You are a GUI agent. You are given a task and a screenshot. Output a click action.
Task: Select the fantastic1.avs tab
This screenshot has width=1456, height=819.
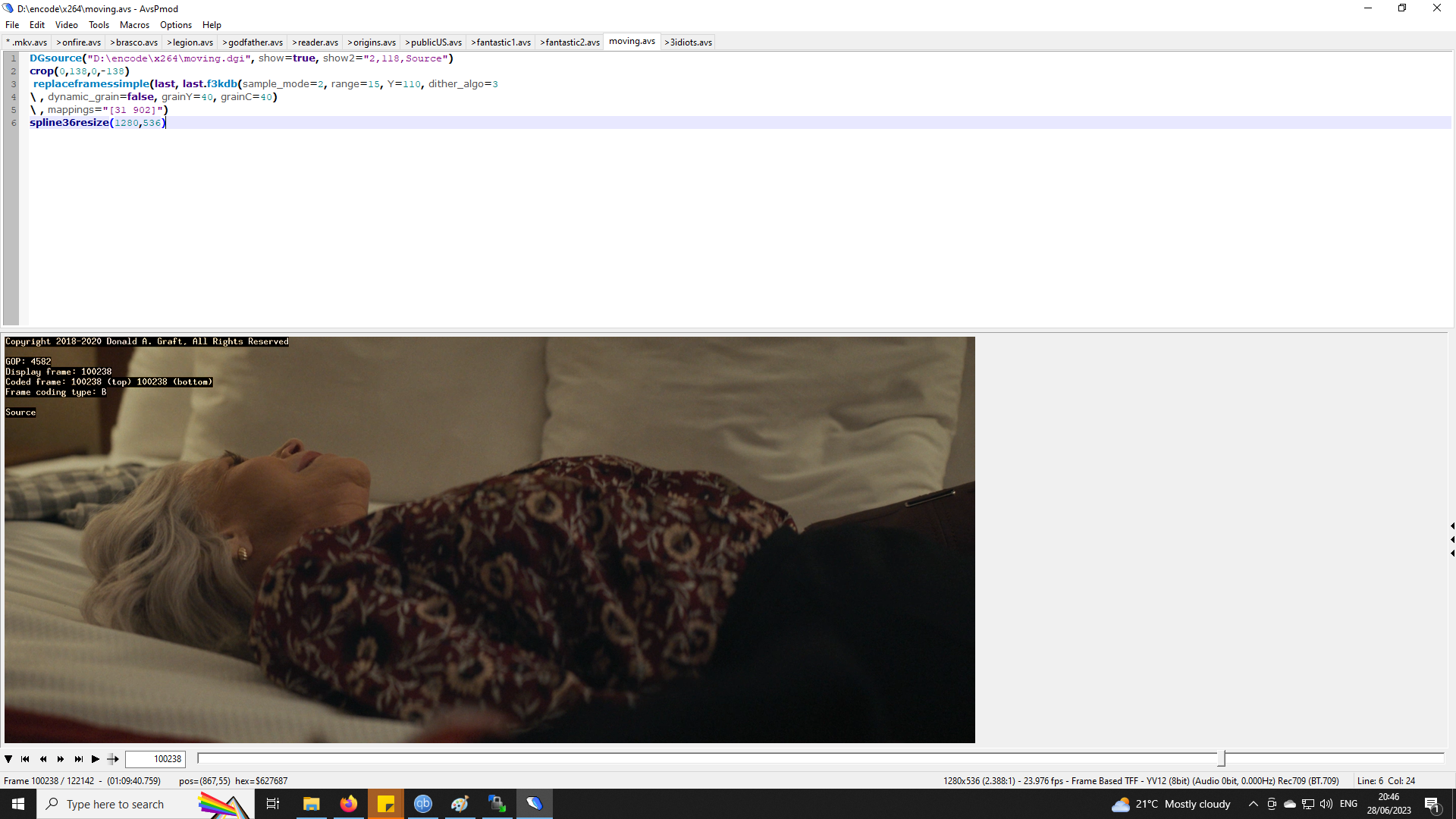(501, 42)
